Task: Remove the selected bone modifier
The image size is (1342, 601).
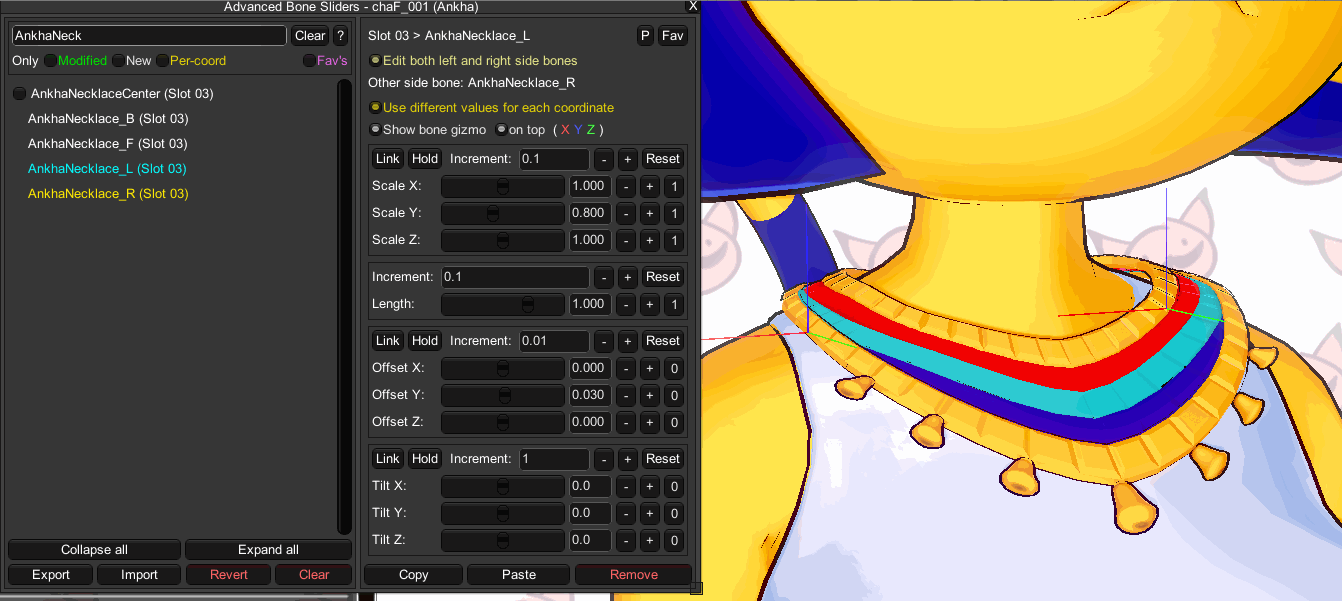Action: [x=634, y=575]
